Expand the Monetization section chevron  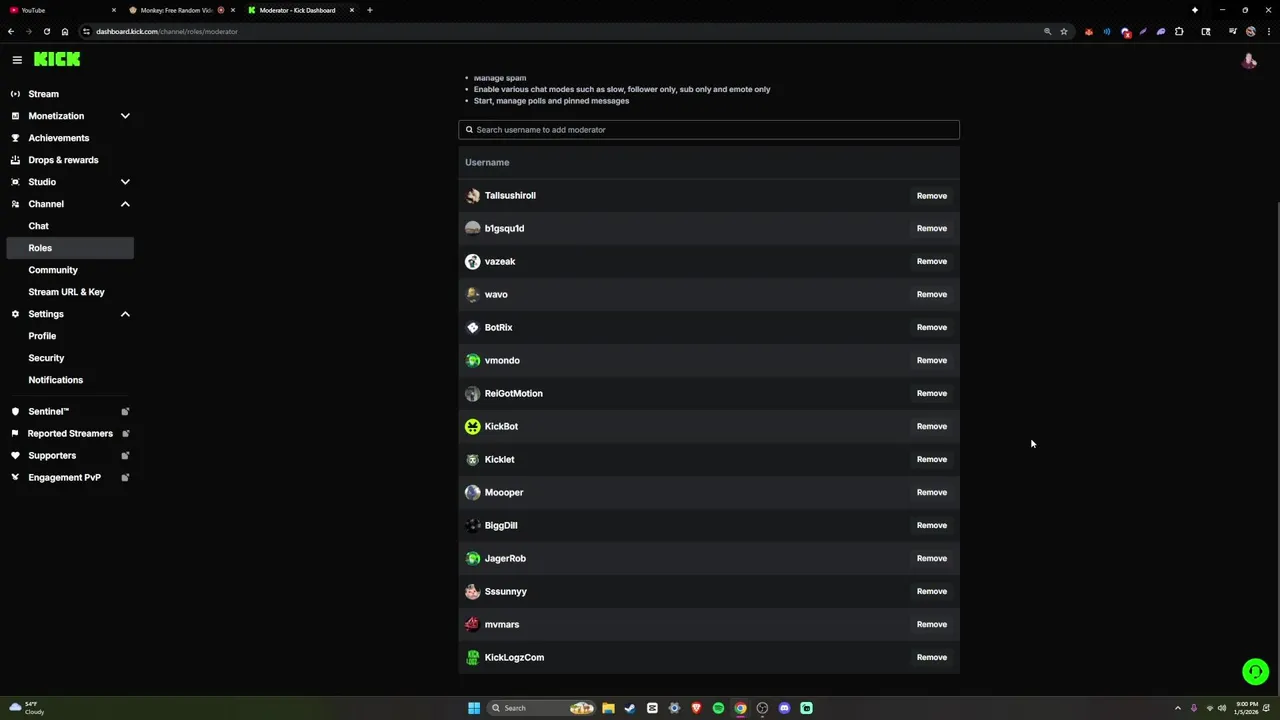[125, 116]
